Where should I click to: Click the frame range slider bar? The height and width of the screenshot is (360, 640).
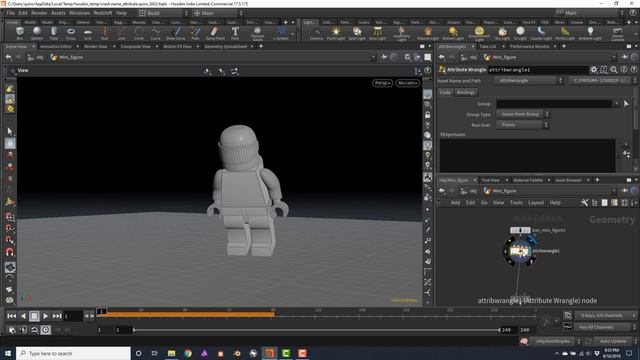click(x=316, y=330)
